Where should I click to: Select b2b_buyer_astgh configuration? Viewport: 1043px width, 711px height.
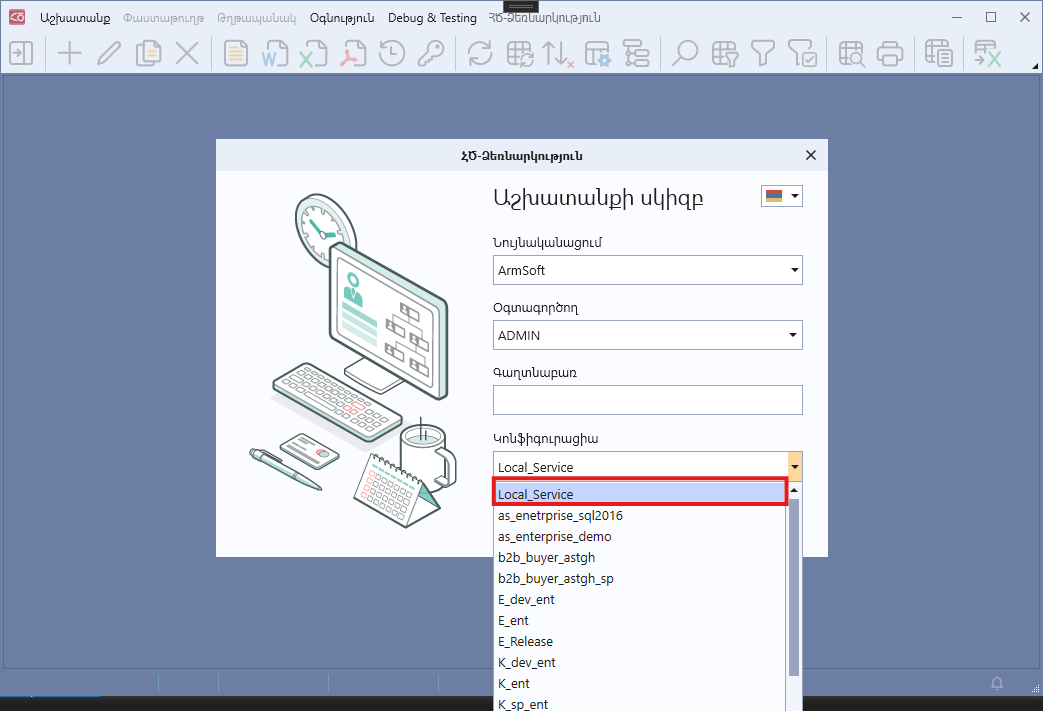pos(640,557)
